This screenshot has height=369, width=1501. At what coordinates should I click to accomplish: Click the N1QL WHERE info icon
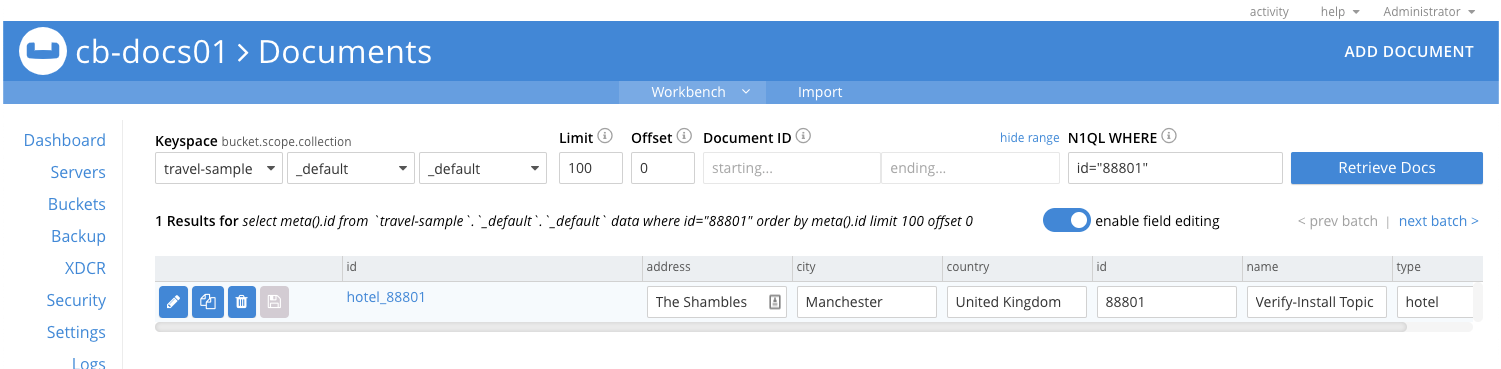click(x=1169, y=136)
